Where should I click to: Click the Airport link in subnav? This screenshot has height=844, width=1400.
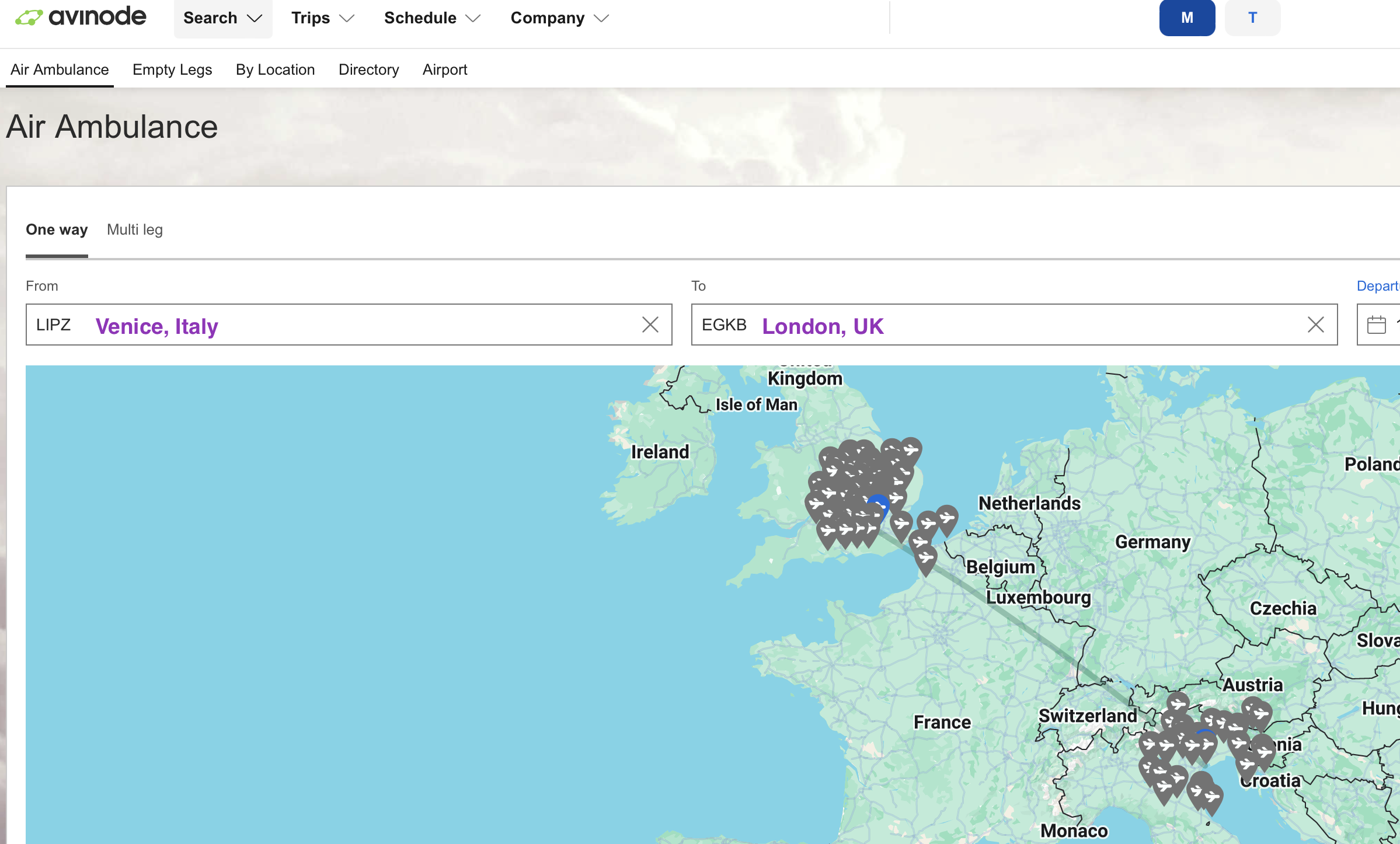tap(445, 69)
